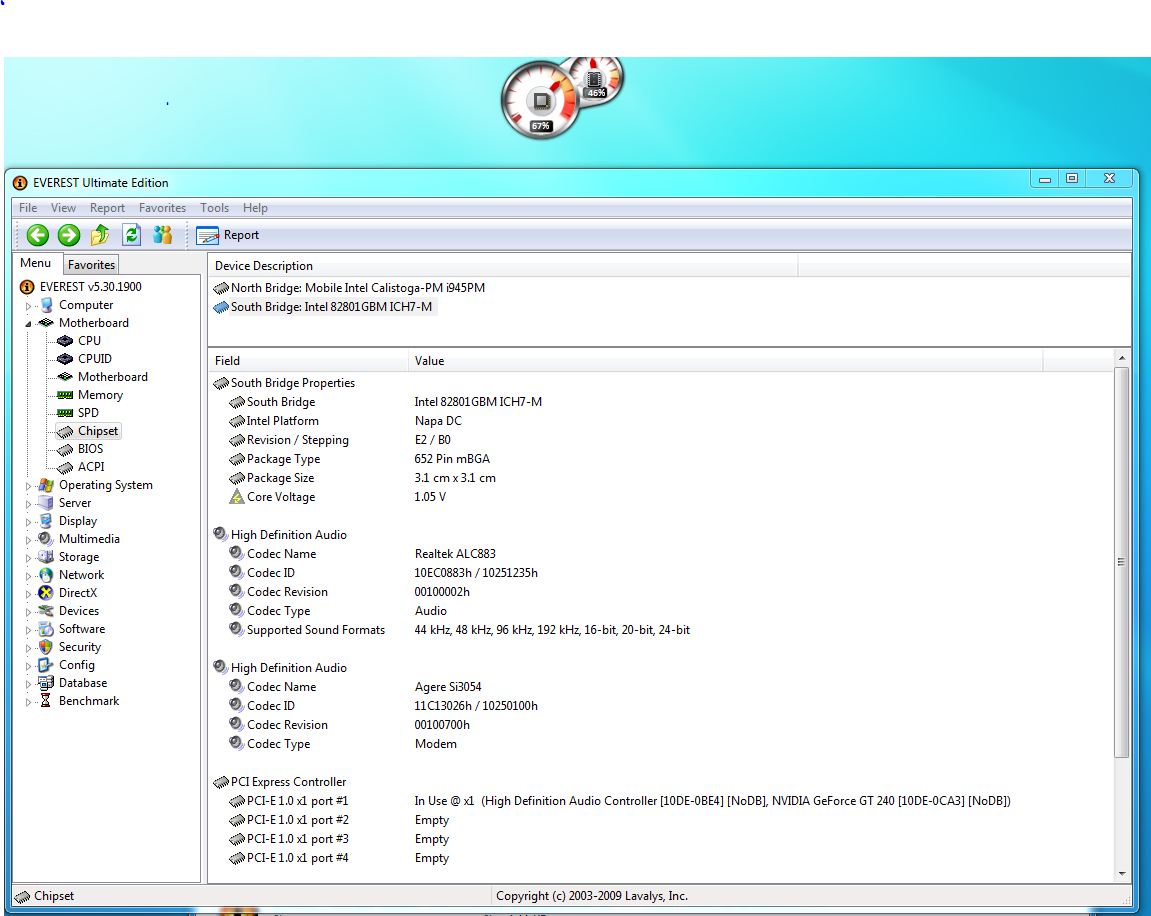Click the Devices icon in the tree

(46, 611)
